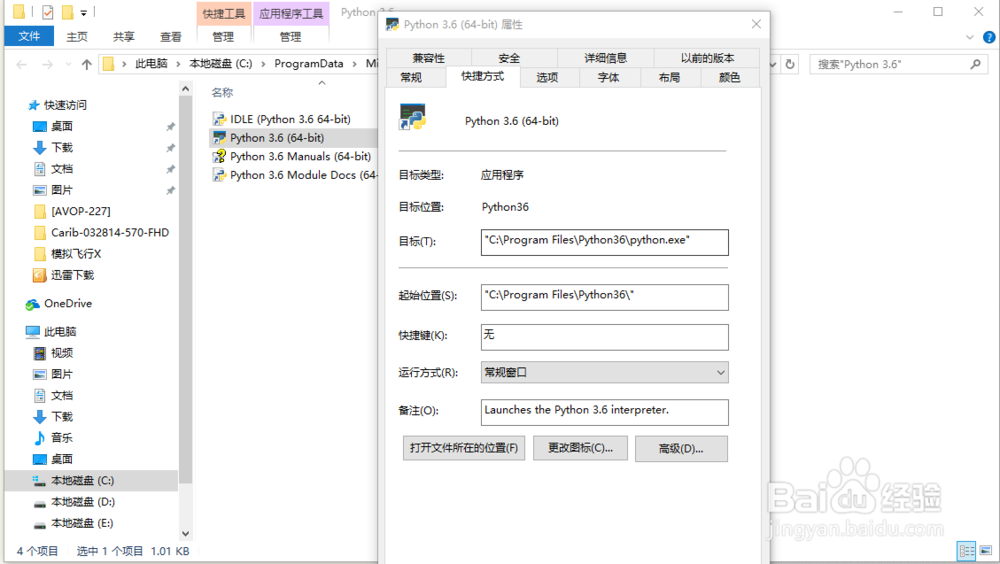
Task: Click breadcrumb arrow after 此电脑
Action: 179,64
